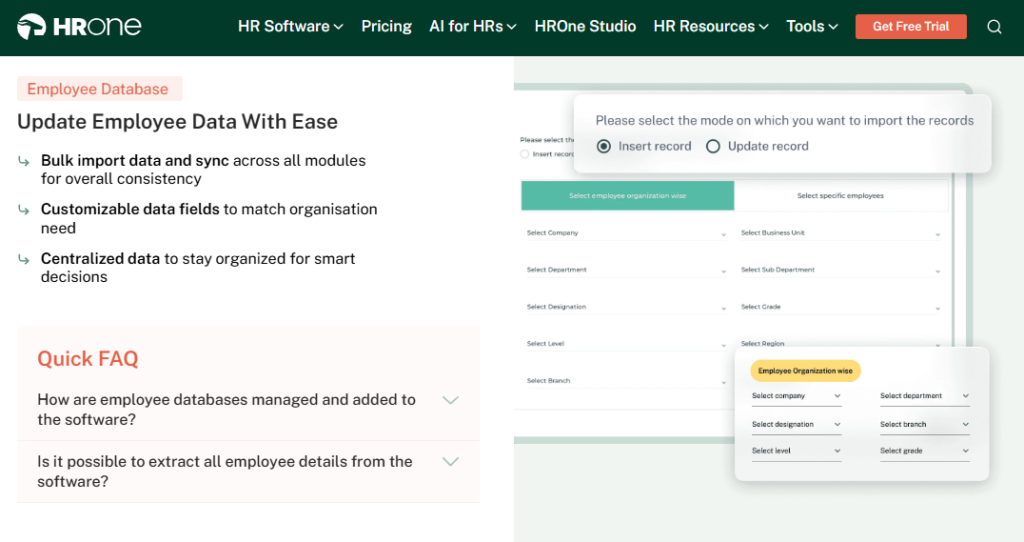
Task: Click the Get Free Trial button
Action: tap(911, 27)
